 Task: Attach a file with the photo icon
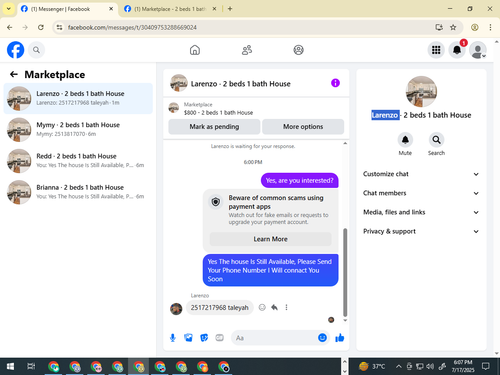coord(188,338)
